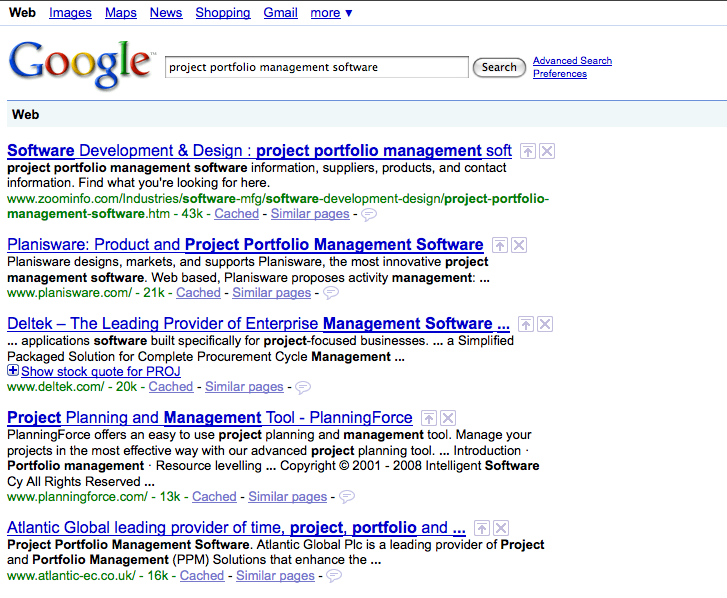727x598 pixels.
Task: Show Similar pages for atlantic-ec.co.uk
Action: [275, 576]
